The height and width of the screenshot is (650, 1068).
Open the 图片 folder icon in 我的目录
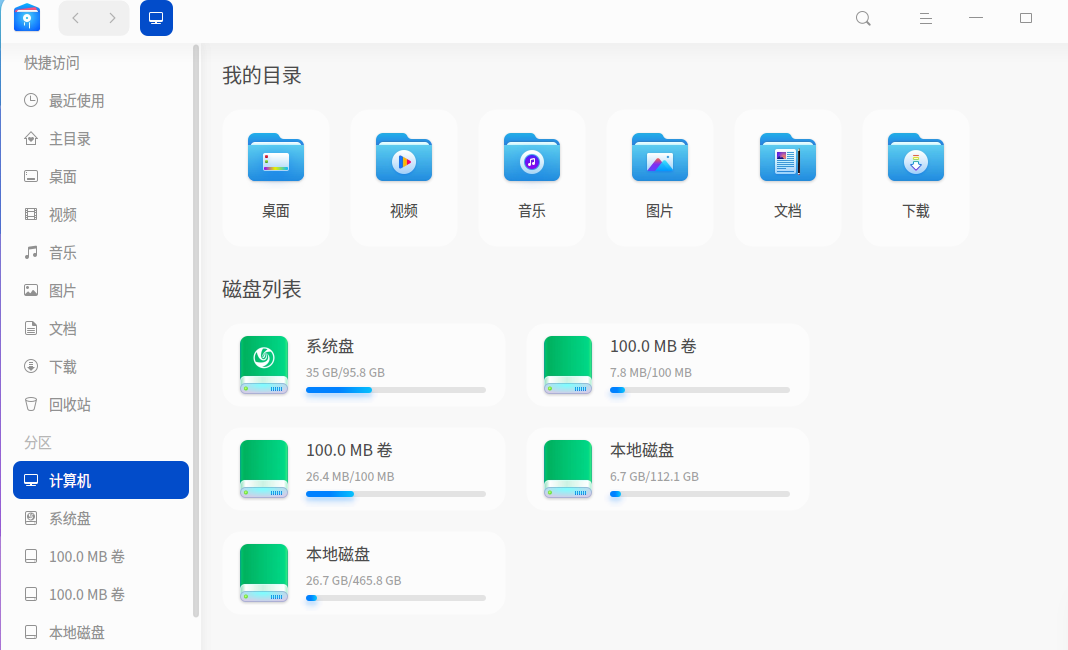660,157
